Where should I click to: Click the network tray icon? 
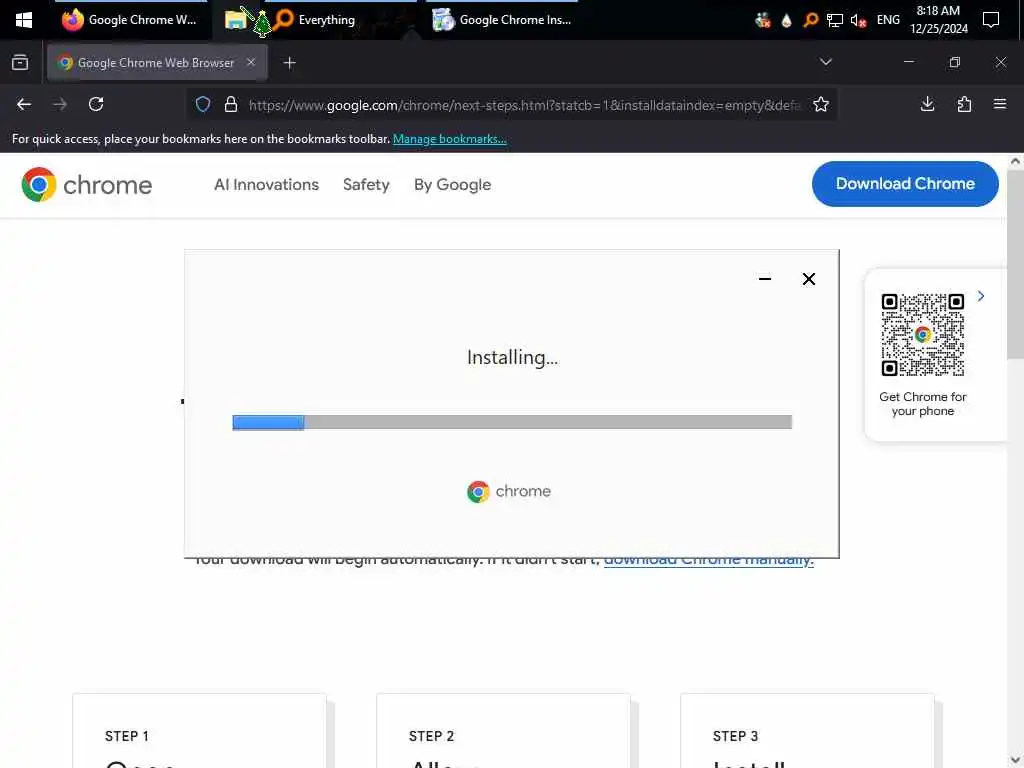pos(835,20)
